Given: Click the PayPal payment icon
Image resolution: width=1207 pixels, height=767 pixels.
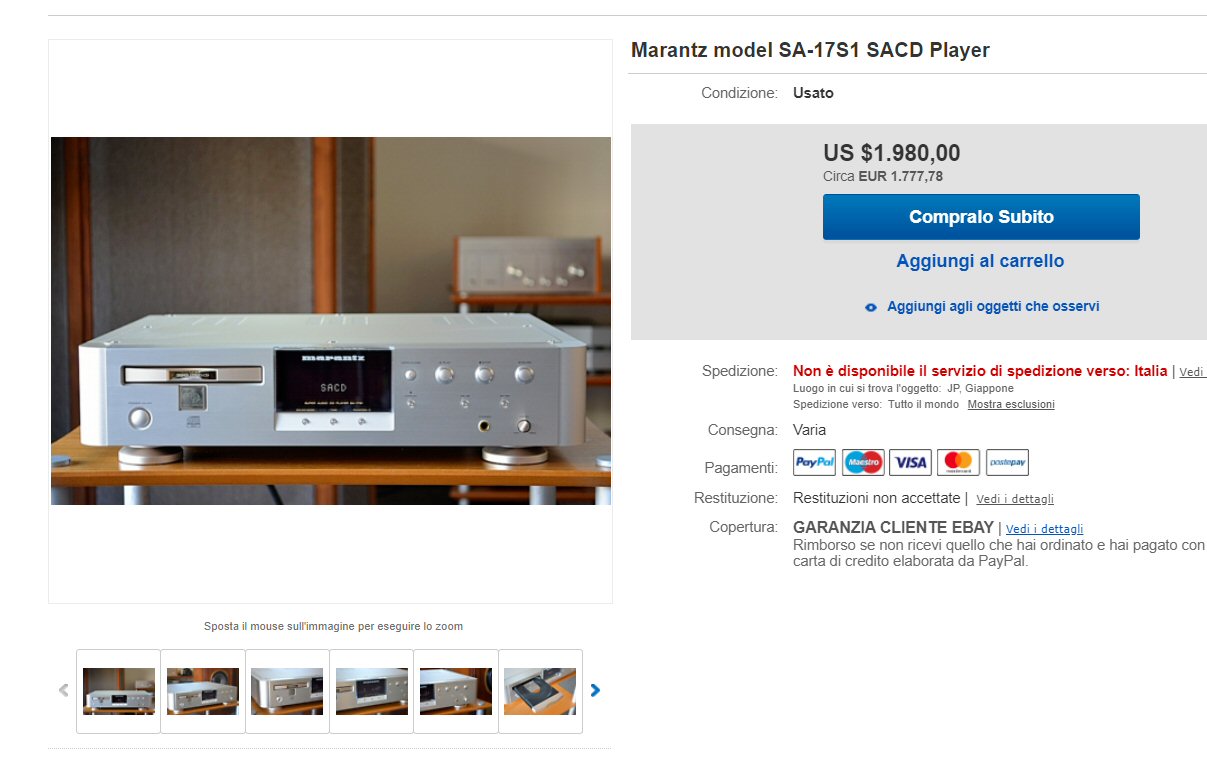Looking at the screenshot, I should (814, 462).
